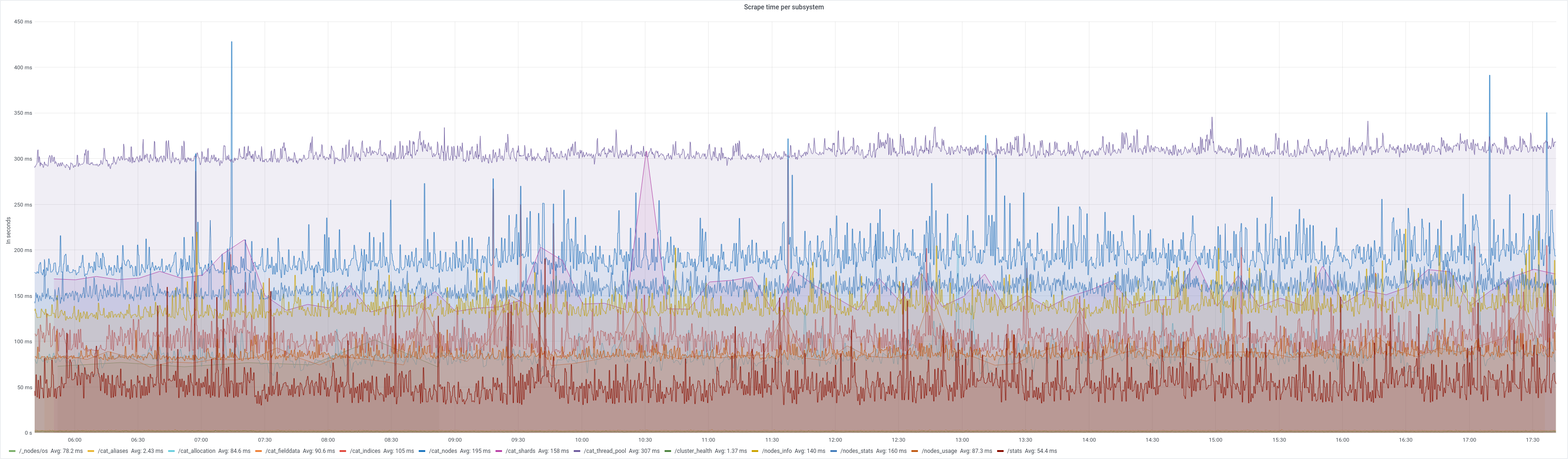1568x459 pixels.
Task: Click the 'Avg: 307 ms' legend value
Action: pos(644,451)
